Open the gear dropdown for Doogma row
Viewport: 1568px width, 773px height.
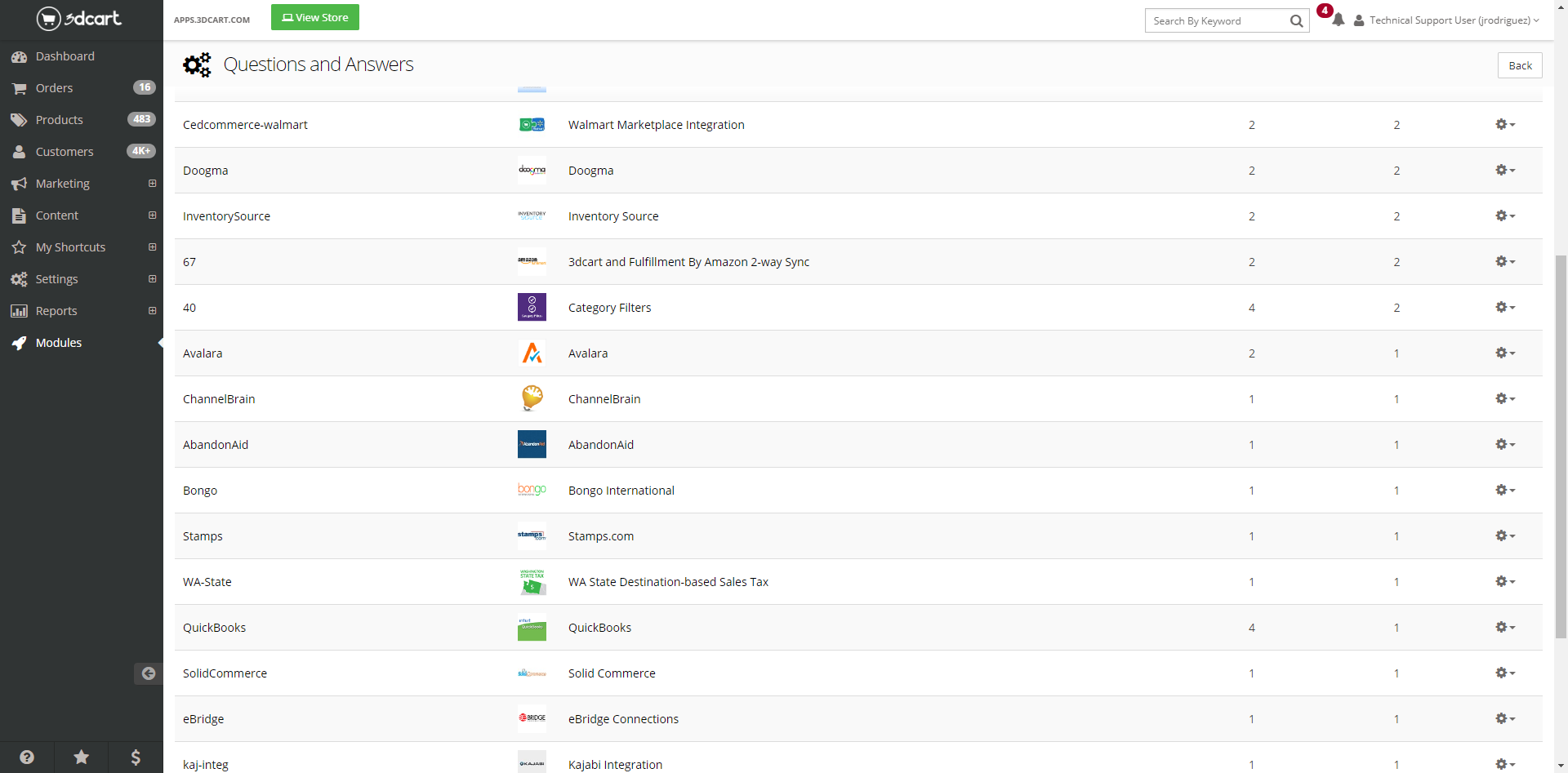click(1504, 171)
